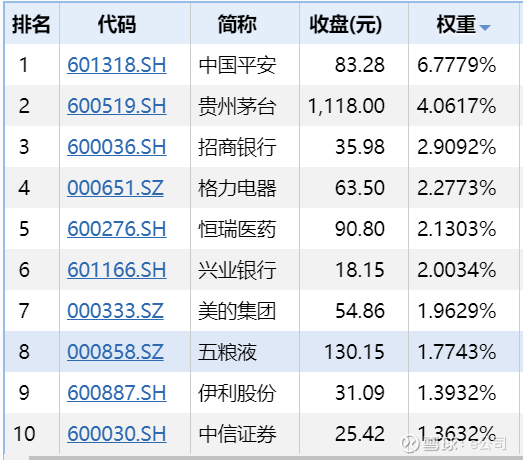Open stock link 601318.SH

117,65
